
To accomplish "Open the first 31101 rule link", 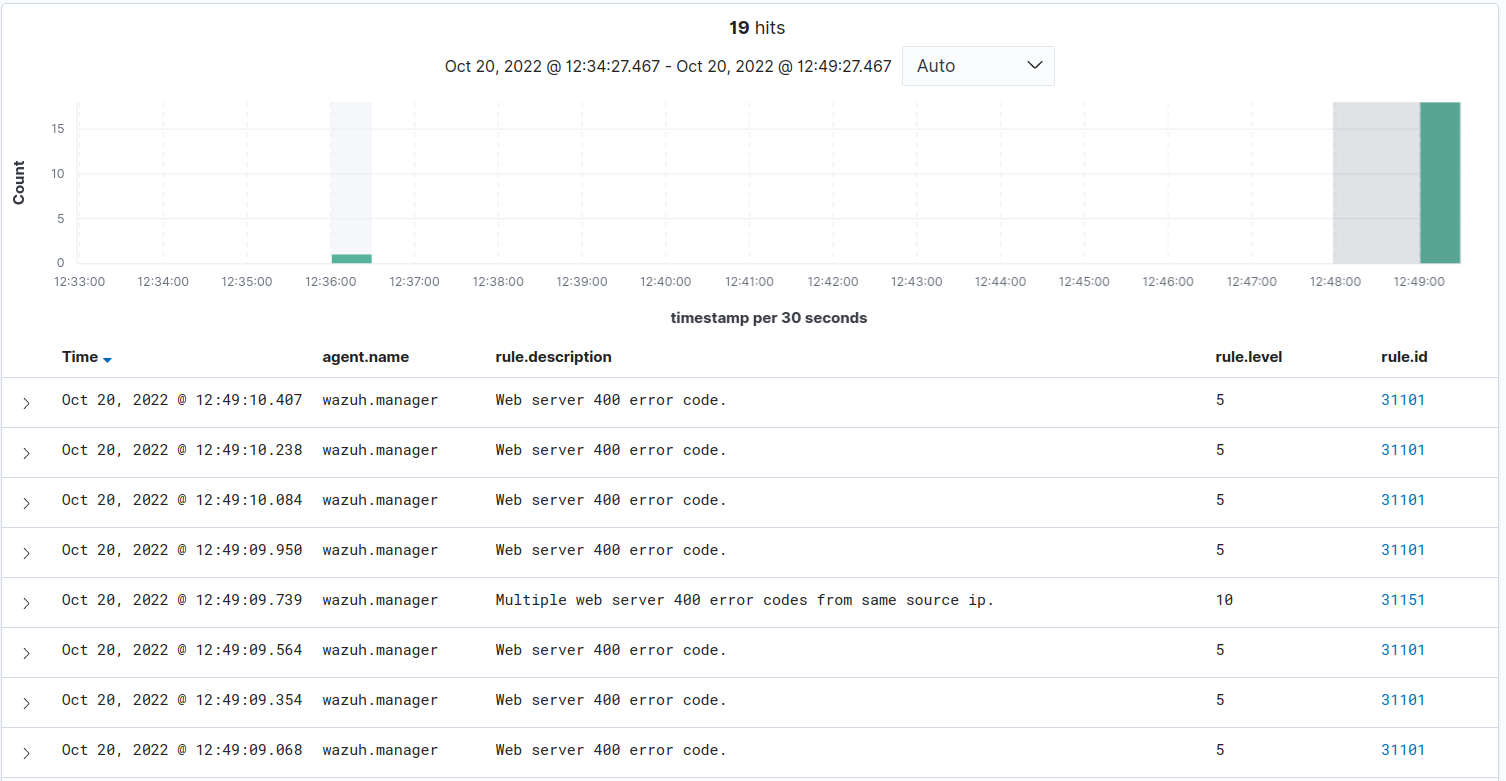I will (1403, 399).
